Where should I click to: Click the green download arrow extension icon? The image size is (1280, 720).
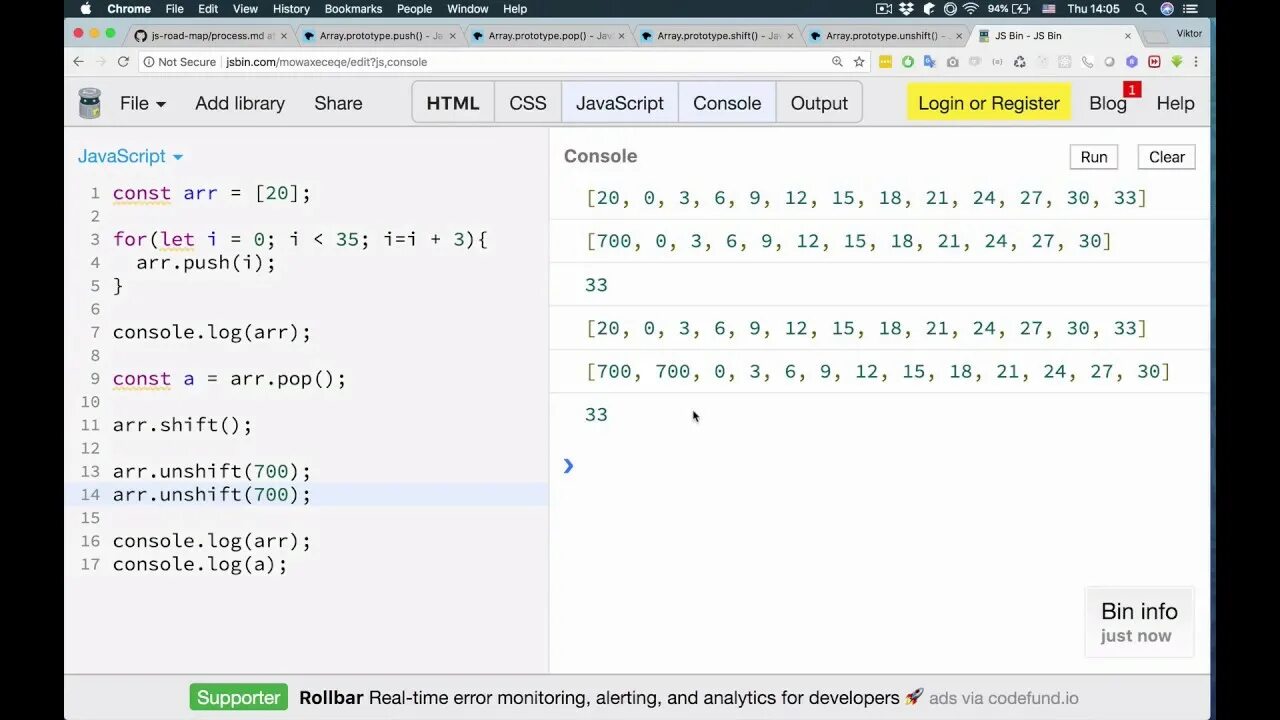[1176, 62]
